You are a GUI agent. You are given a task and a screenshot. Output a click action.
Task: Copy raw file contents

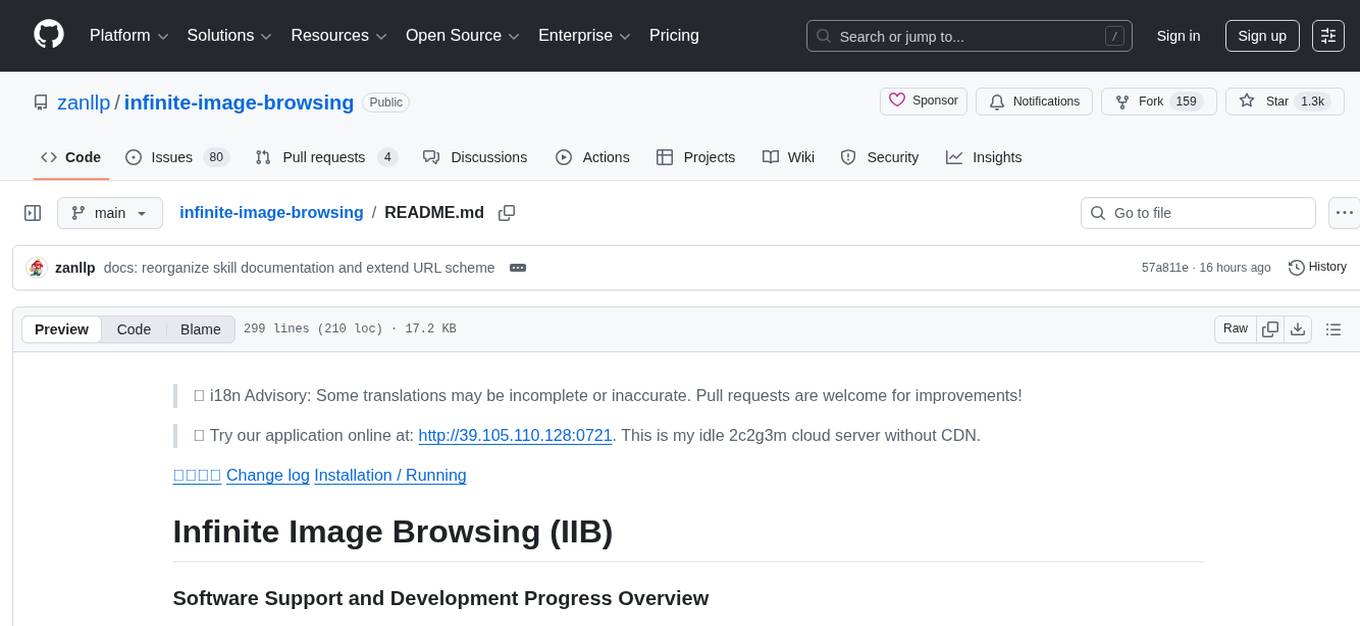click(x=1270, y=328)
